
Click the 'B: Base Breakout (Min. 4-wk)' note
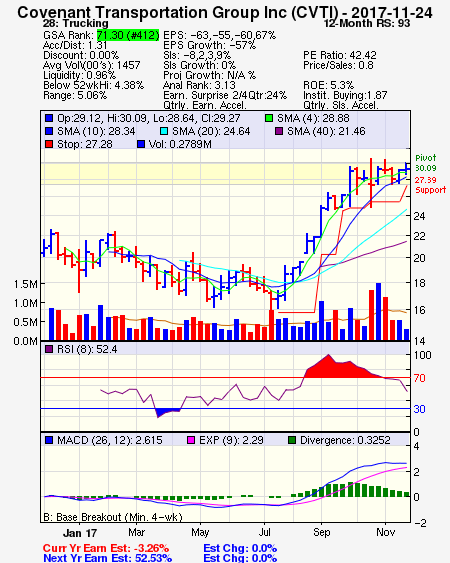click(x=113, y=517)
